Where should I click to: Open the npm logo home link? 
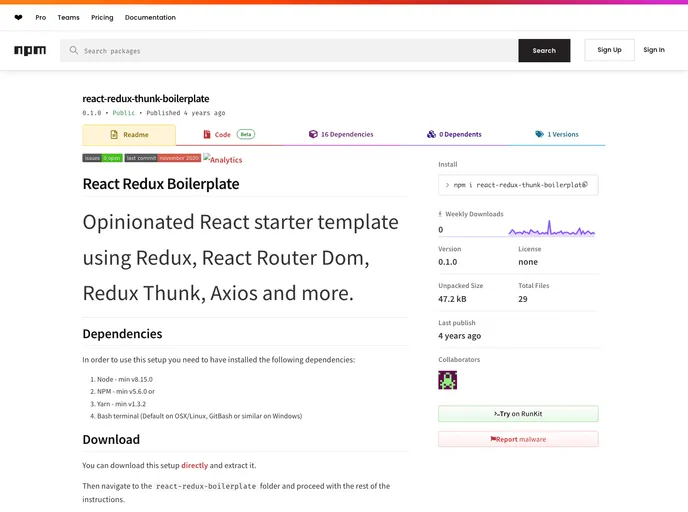[x=30, y=50]
